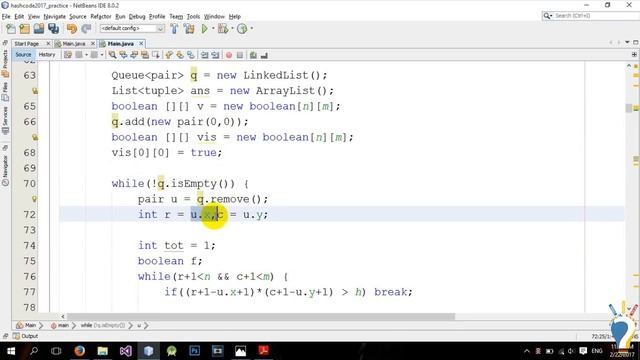Click the Comment code icon

click(253, 55)
